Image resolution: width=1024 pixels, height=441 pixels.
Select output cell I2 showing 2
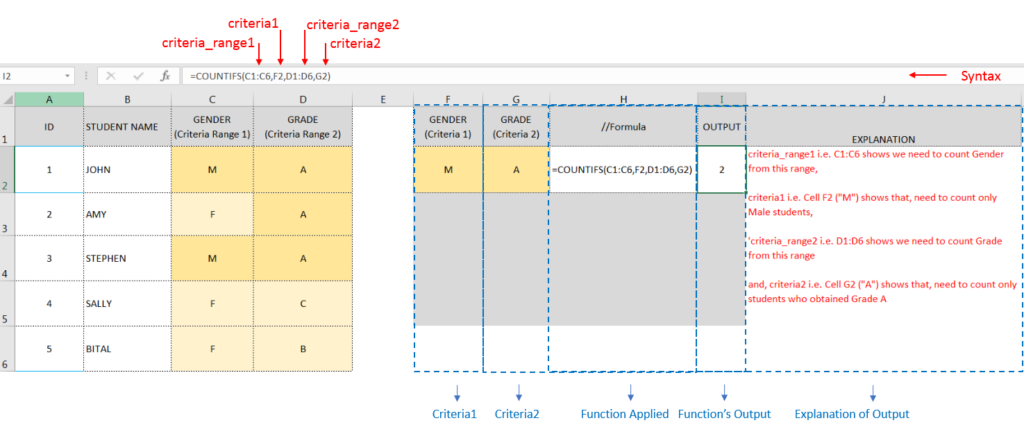[722, 170]
